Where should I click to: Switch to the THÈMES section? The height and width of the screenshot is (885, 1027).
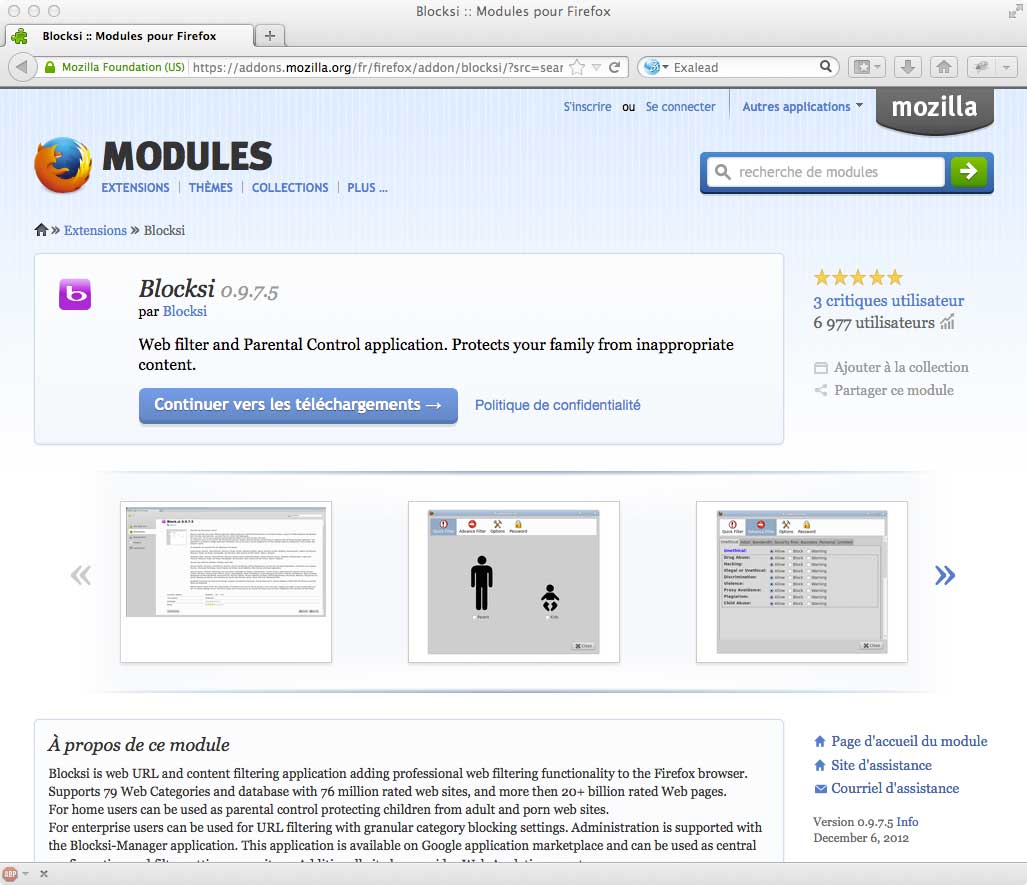(x=210, y=187)
